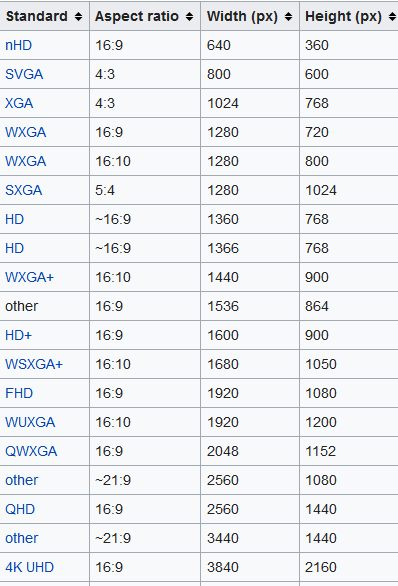Open the SVGA link
The width and height of the screenshot is (398, 586).
(x=24, y=74)
